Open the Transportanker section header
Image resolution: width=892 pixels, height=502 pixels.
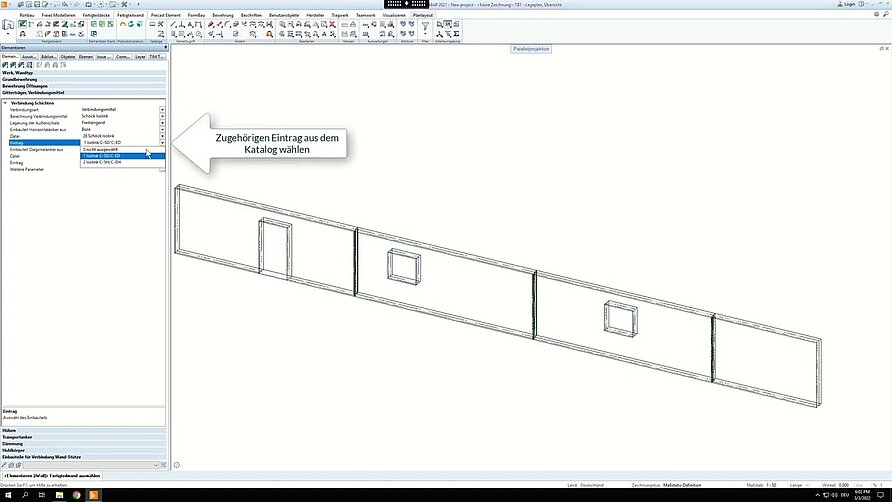19,437
